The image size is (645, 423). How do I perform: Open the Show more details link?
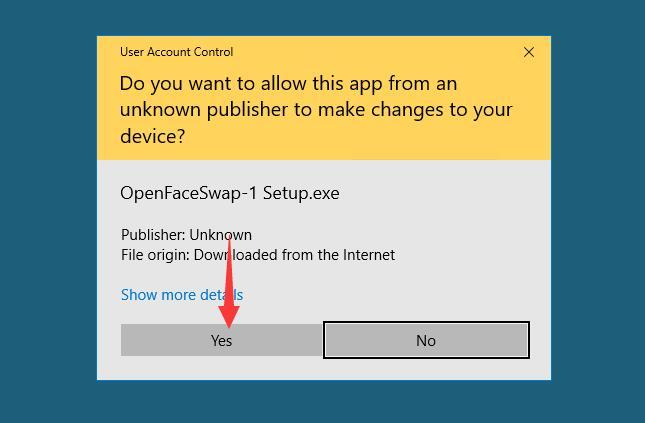click(x=182, y=295)
